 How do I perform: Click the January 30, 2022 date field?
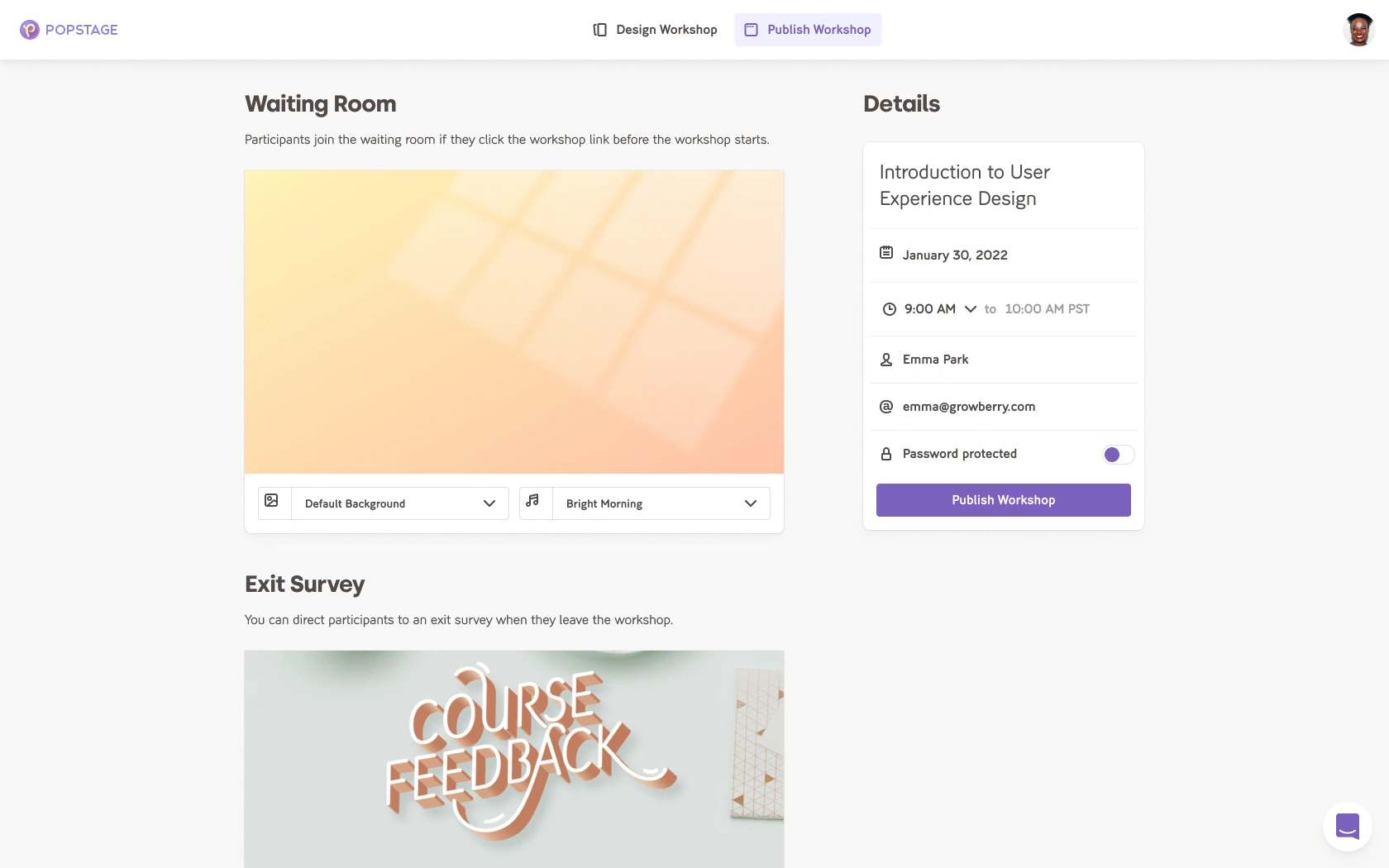955,255
